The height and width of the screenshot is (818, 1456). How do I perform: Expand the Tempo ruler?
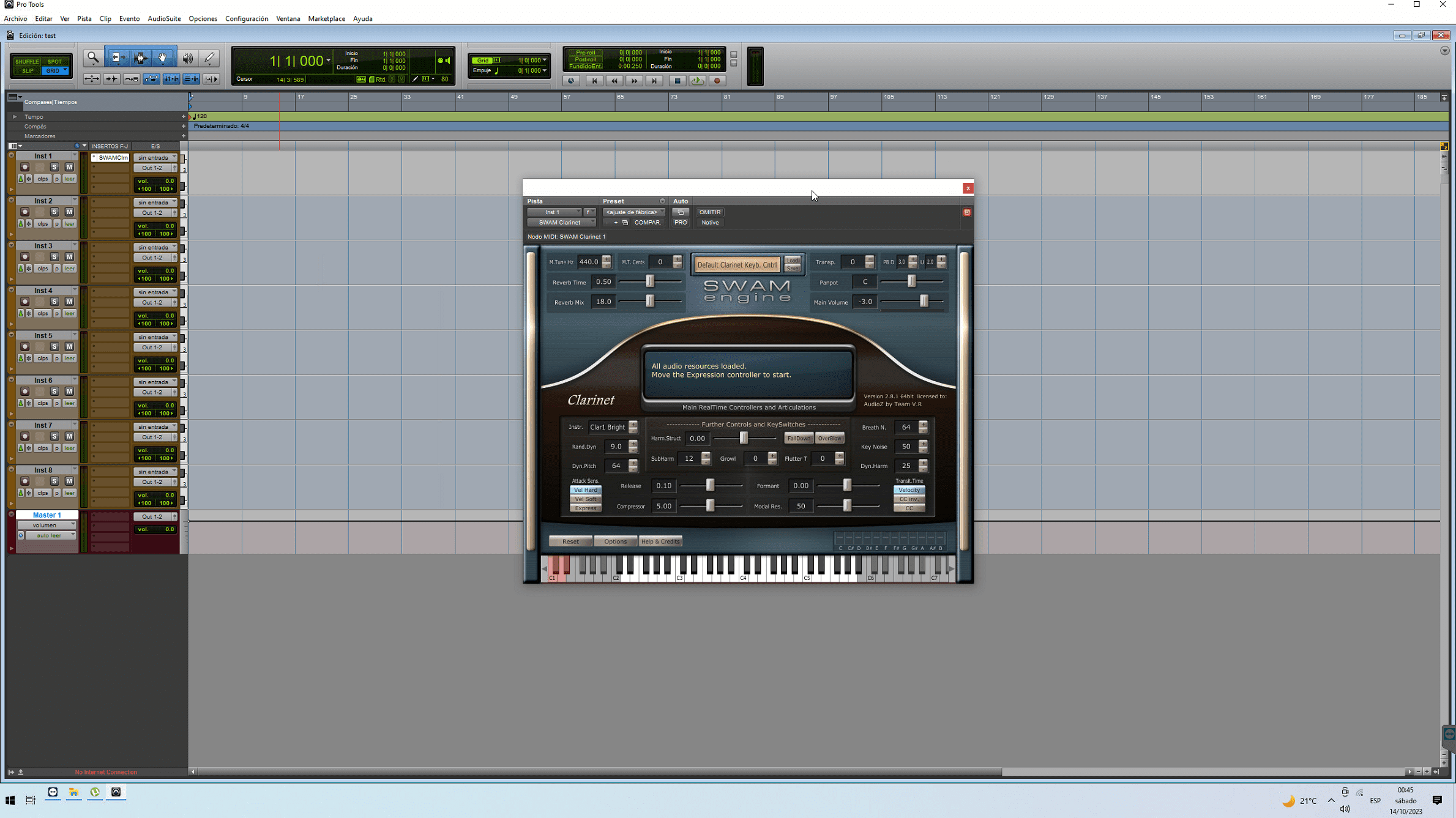coord(15,116)
